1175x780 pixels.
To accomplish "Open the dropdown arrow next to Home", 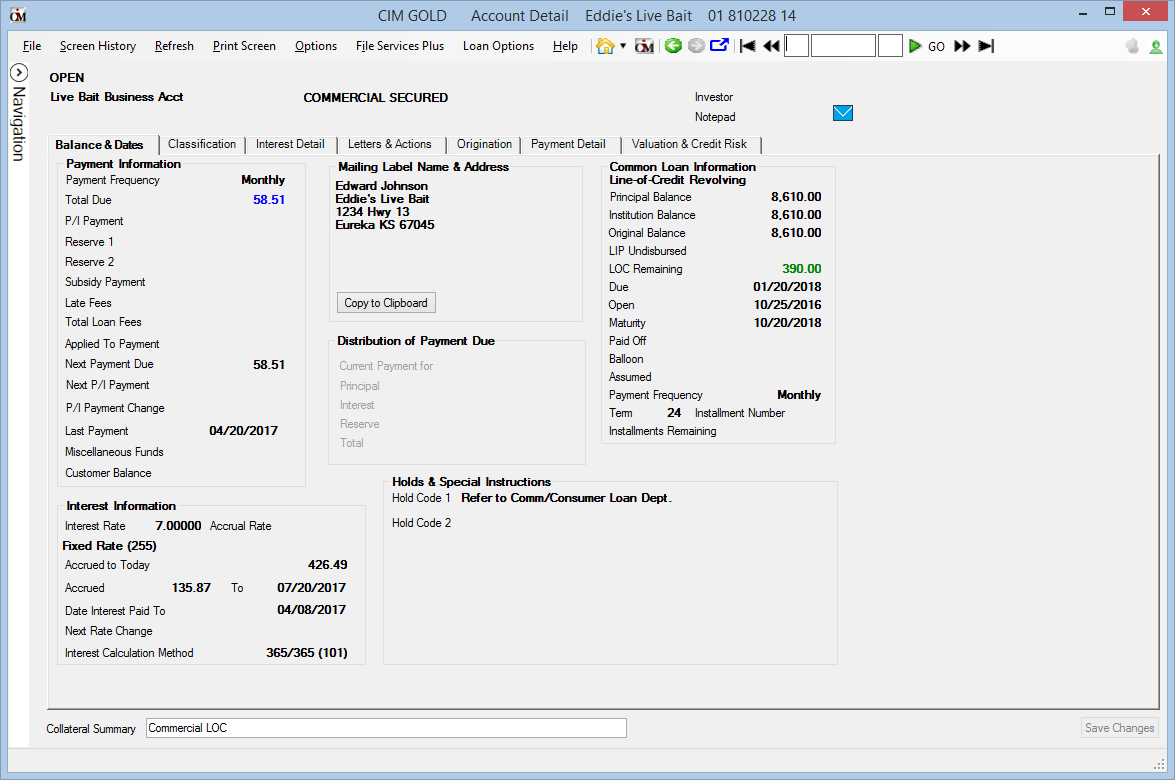I will [623, 46].
